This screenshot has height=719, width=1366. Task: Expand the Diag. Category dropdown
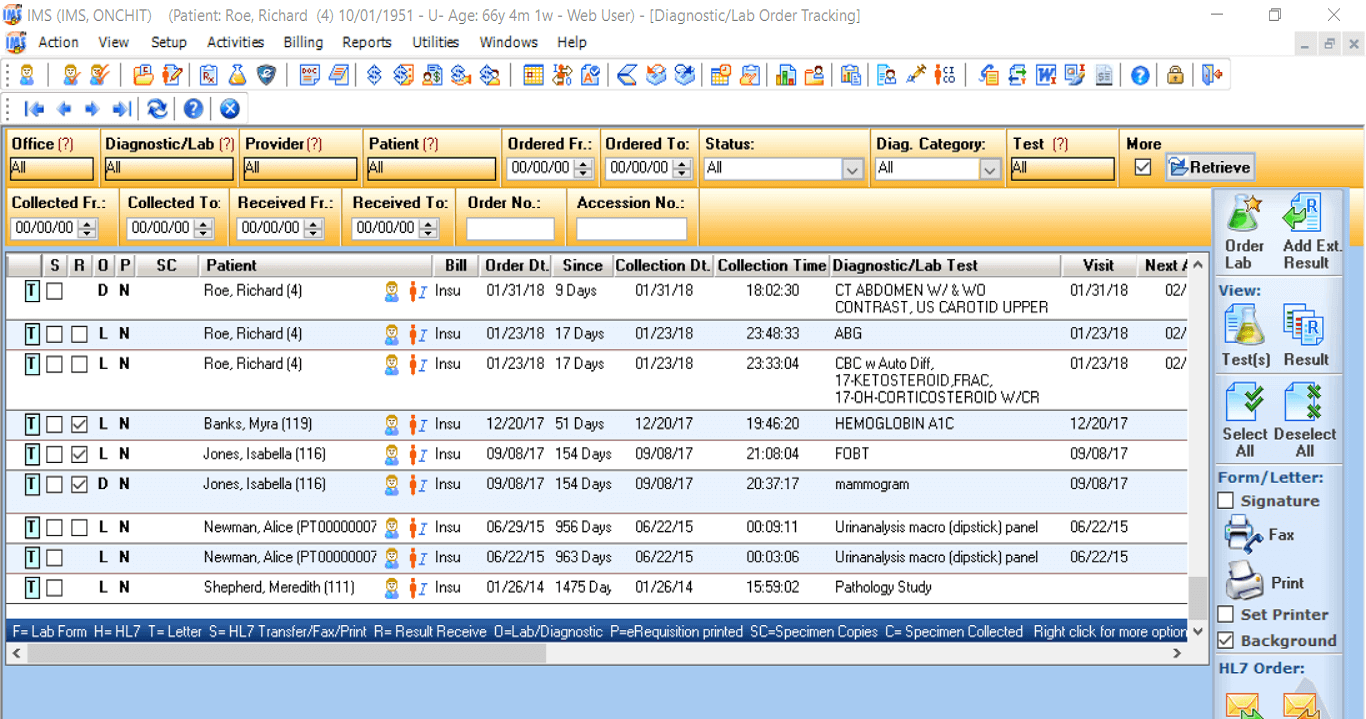[990, 168]
